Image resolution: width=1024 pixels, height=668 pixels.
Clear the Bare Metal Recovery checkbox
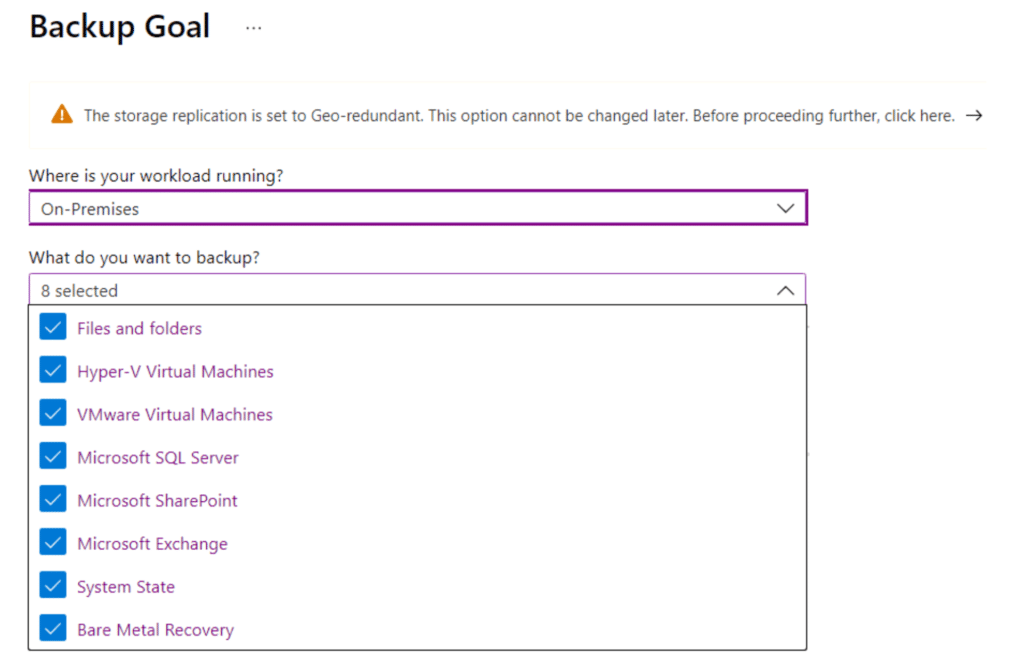click(53, 629)
